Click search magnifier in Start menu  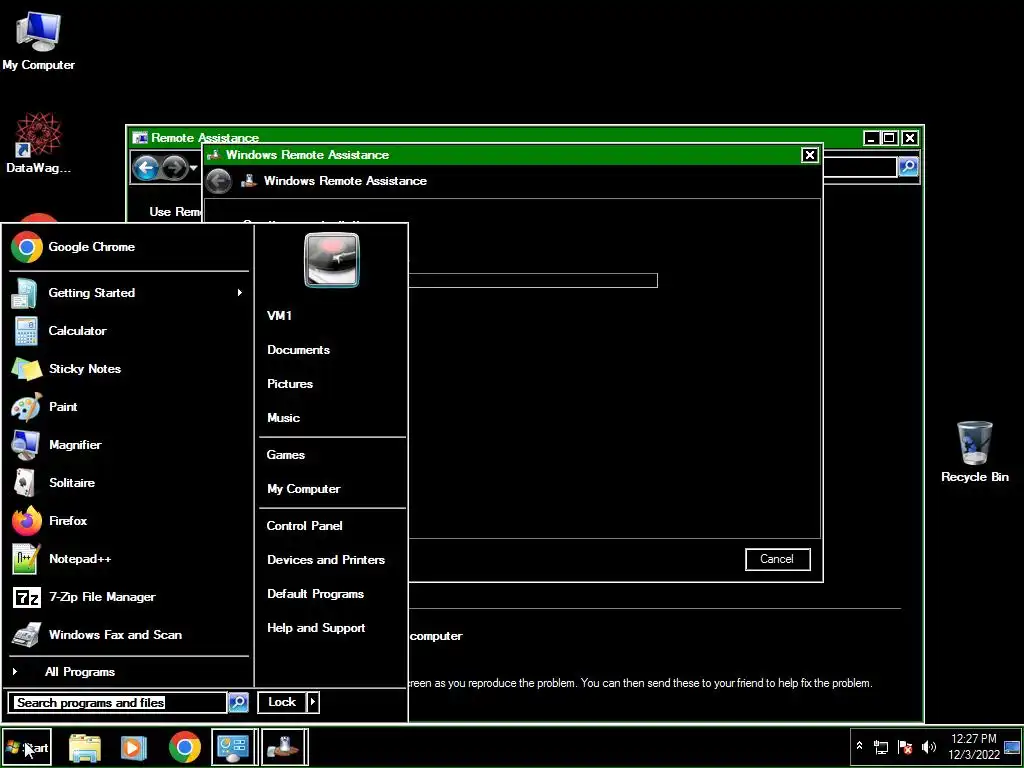[x=238, y=702]
